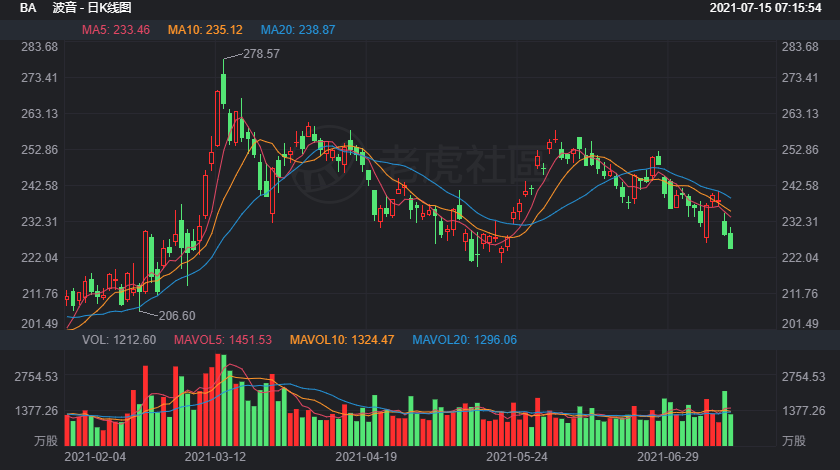Click the left axis price 201.49
Image resolution: width=840 pixels, height=470 pixels.
40,324
